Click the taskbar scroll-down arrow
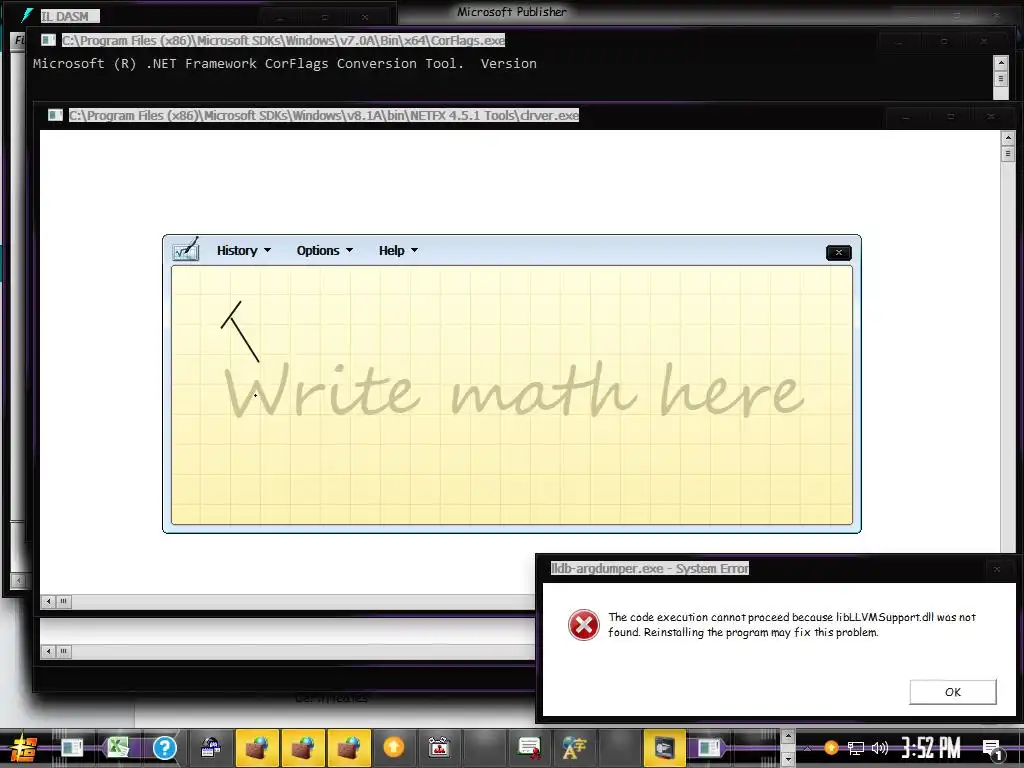1024x768 pixels. coord(788,759)
